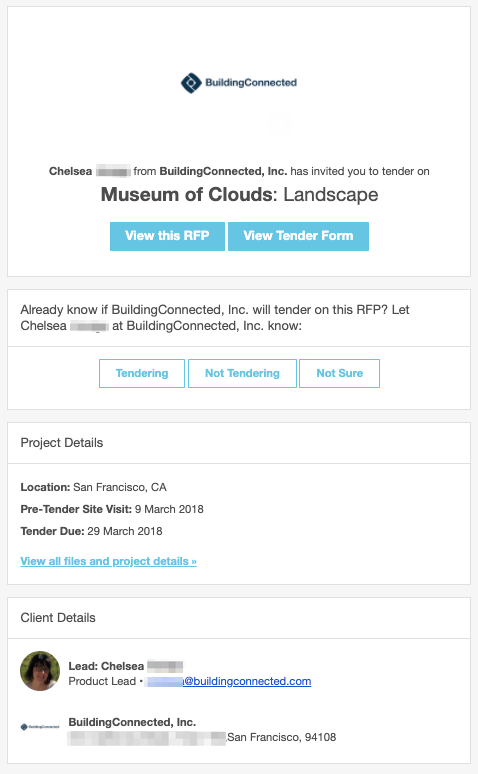Viewport: 478px width, 774px height.
Task: Click the Location San Francisco, CA line
Action: pos(93,487)
